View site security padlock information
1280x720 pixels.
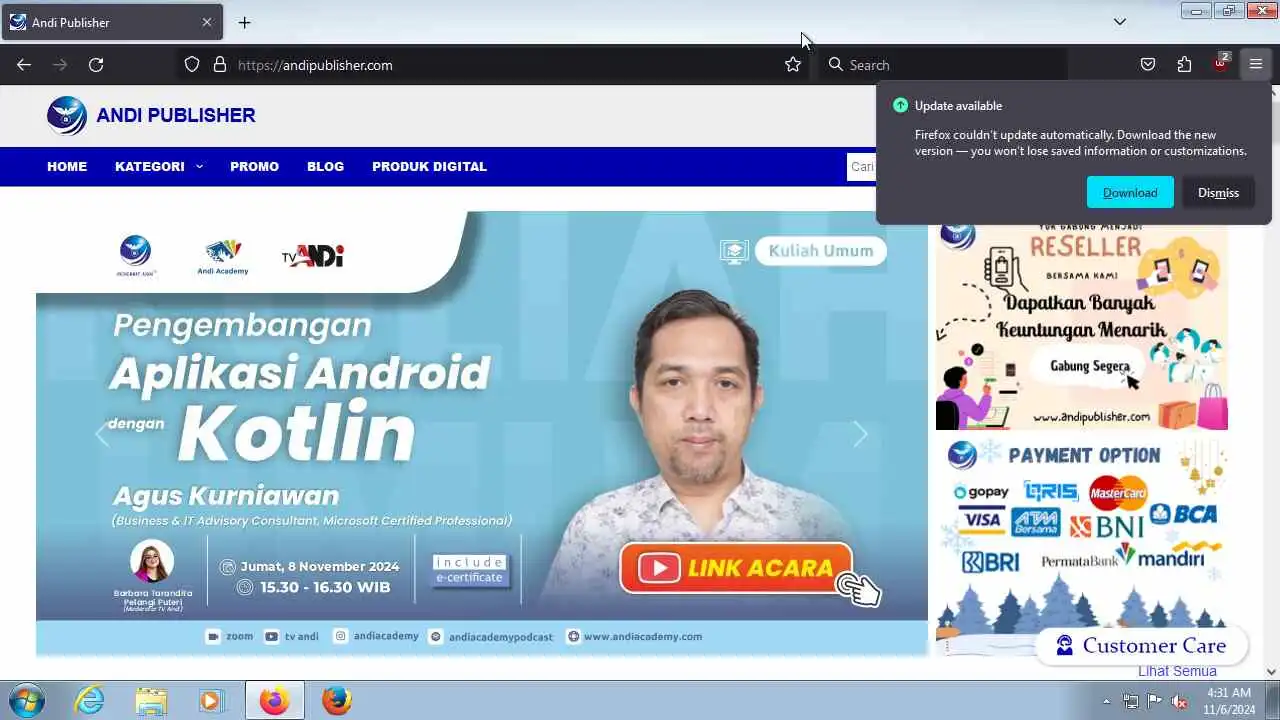click(x=220, y=65)
